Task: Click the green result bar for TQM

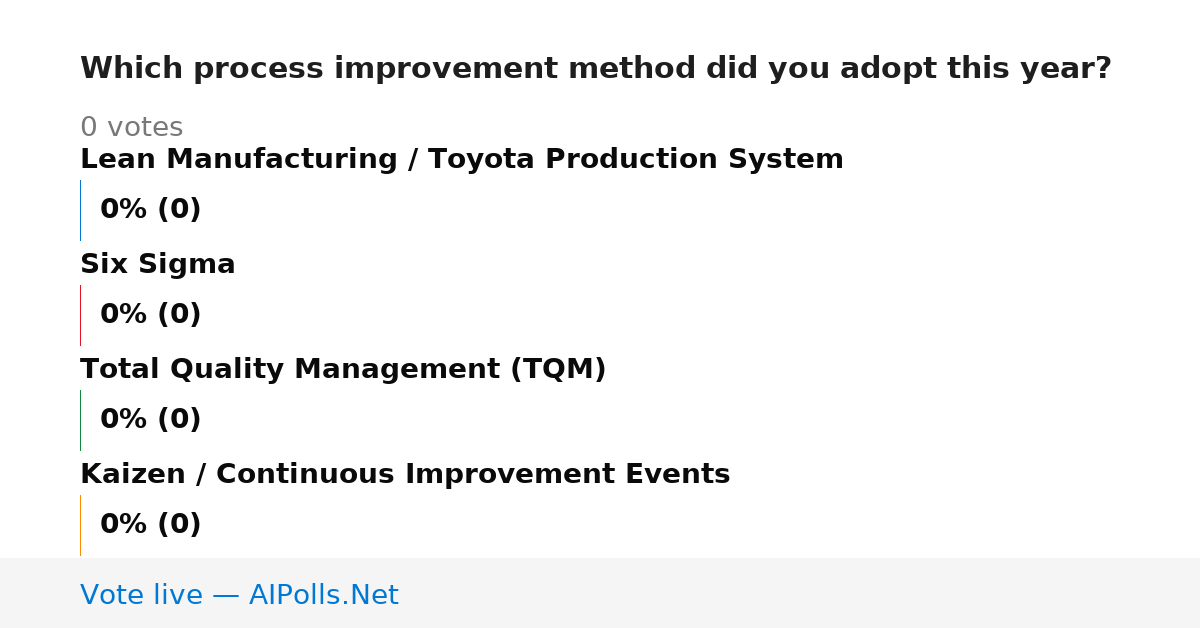Action: (x=80, y=420)
